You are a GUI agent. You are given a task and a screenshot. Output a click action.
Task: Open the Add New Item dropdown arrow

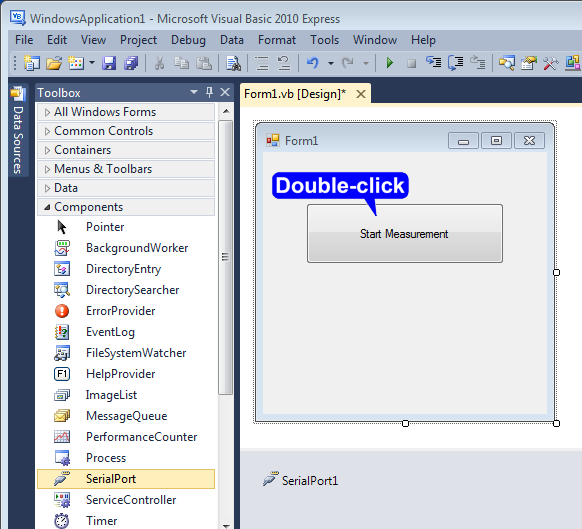point(92,63)
